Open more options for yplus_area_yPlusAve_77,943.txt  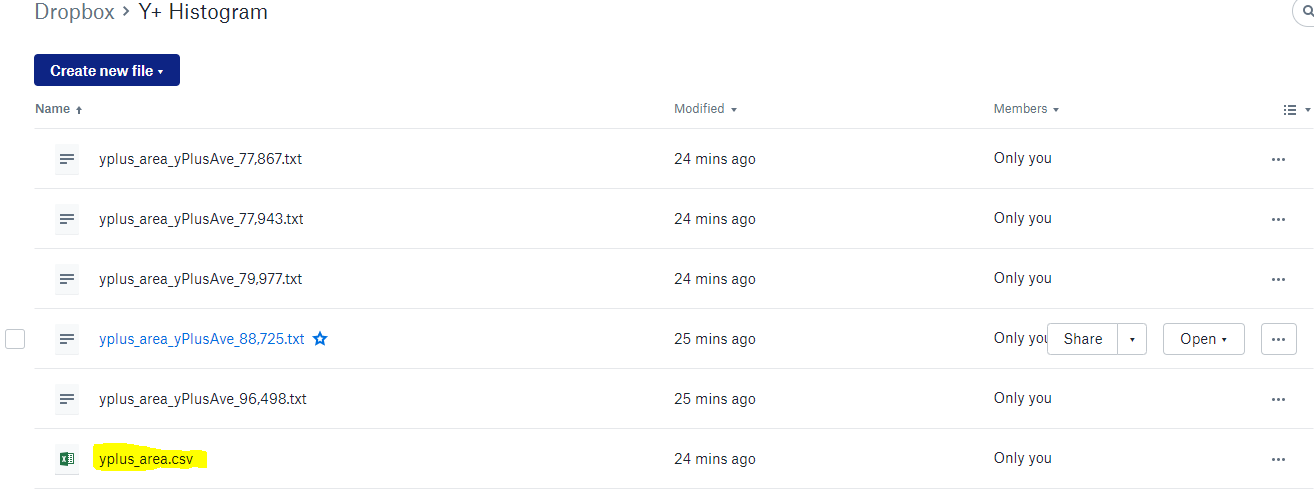click(x=1278, y=219)
